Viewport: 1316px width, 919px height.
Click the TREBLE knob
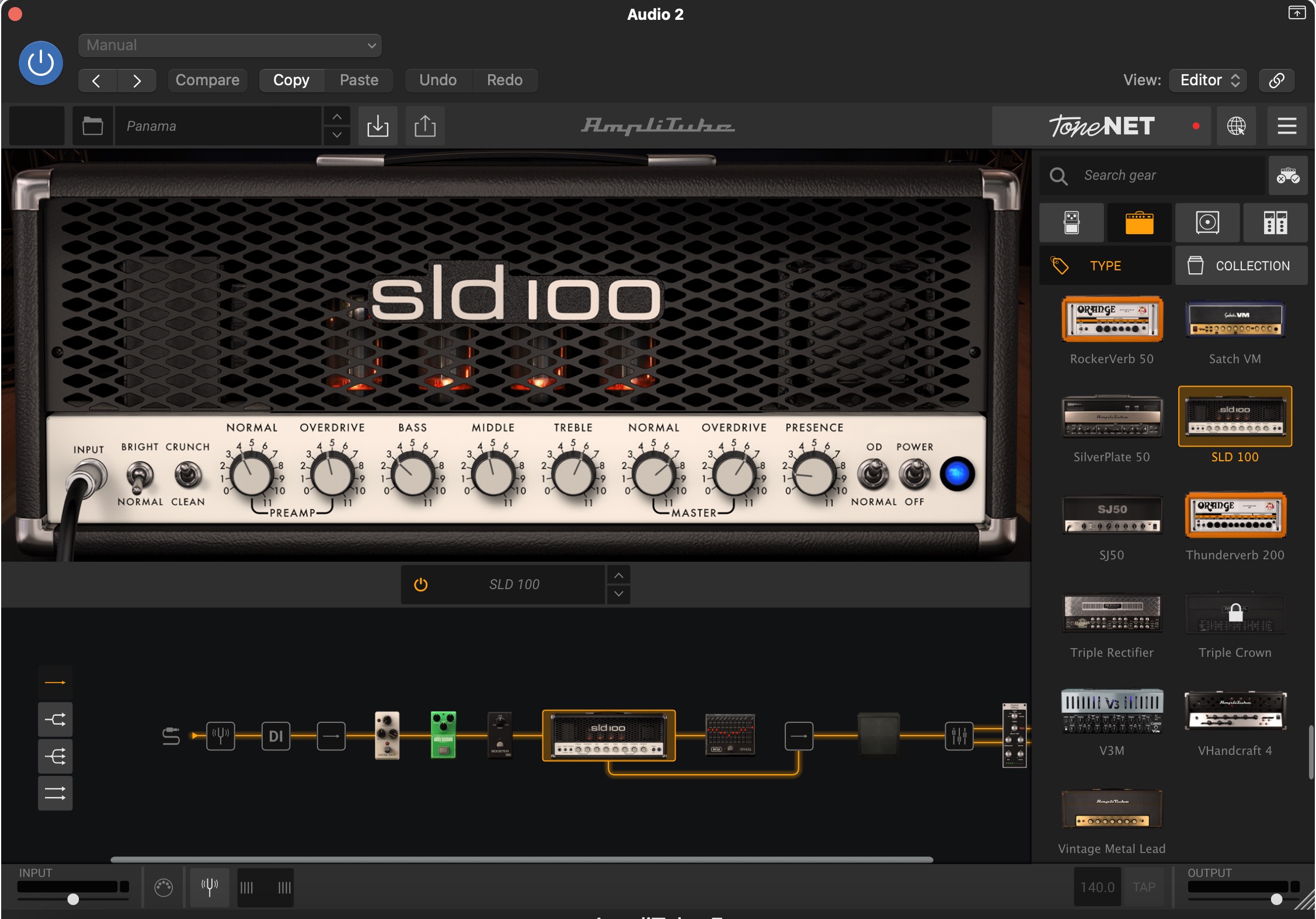573,475
